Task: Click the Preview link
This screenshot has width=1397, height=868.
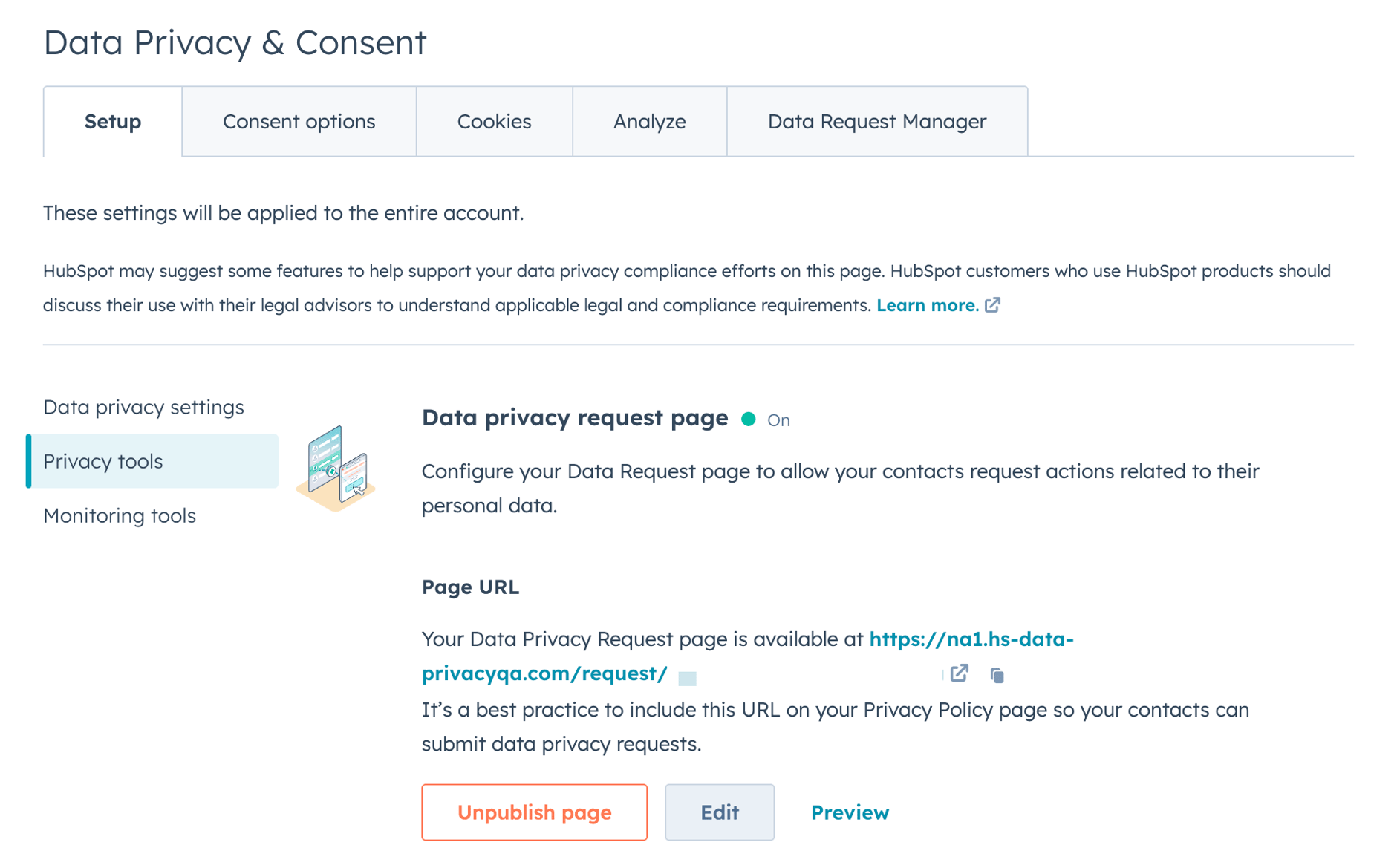Action: click(x=850, y=812)
